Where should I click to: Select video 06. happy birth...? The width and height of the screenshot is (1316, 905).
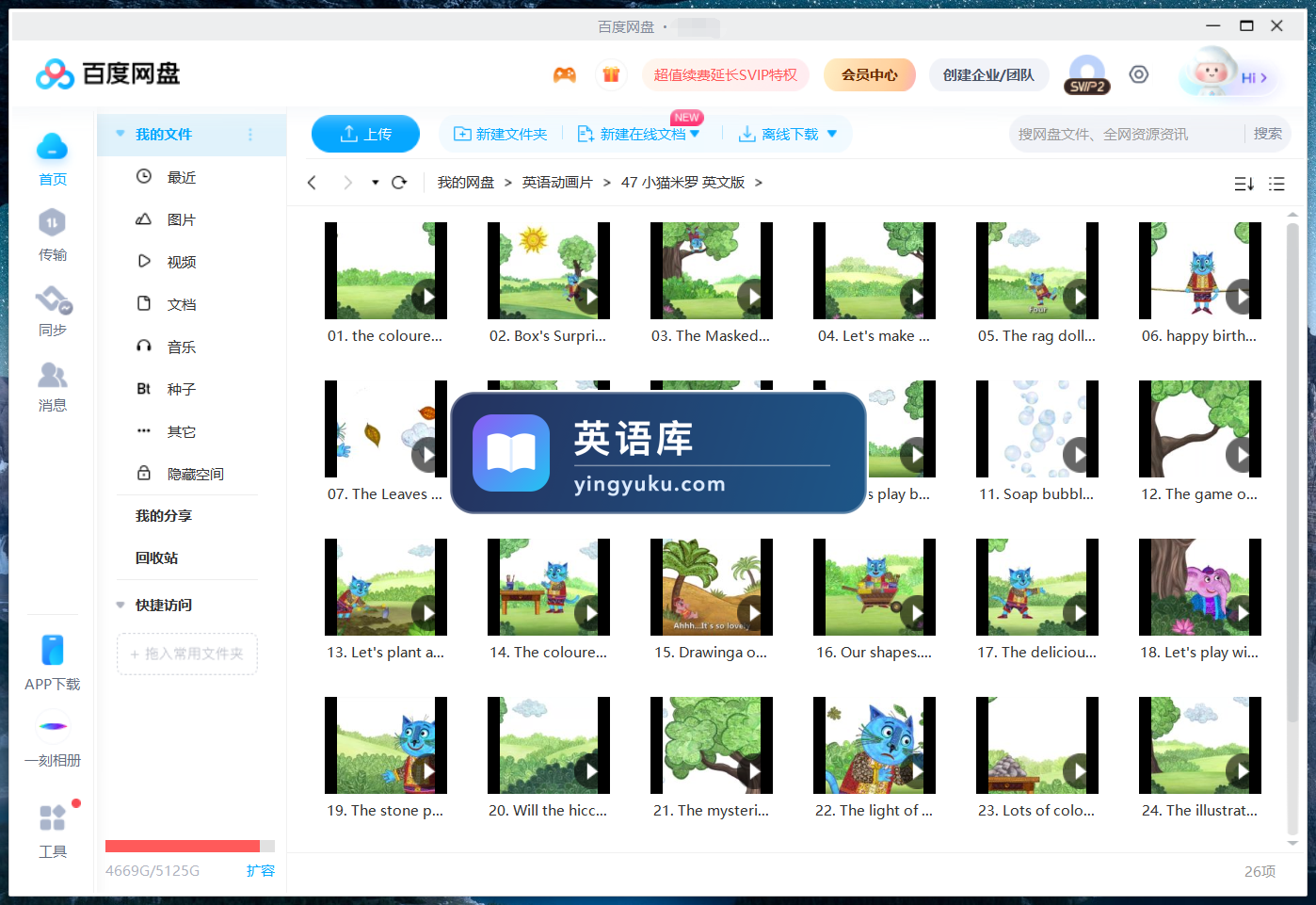point(1200,271)
